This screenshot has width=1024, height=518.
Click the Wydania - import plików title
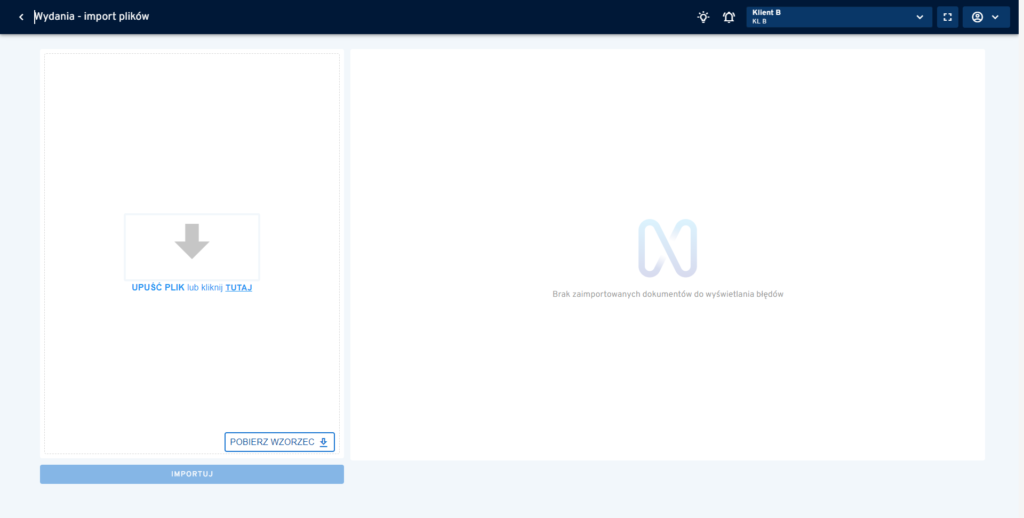92,17
